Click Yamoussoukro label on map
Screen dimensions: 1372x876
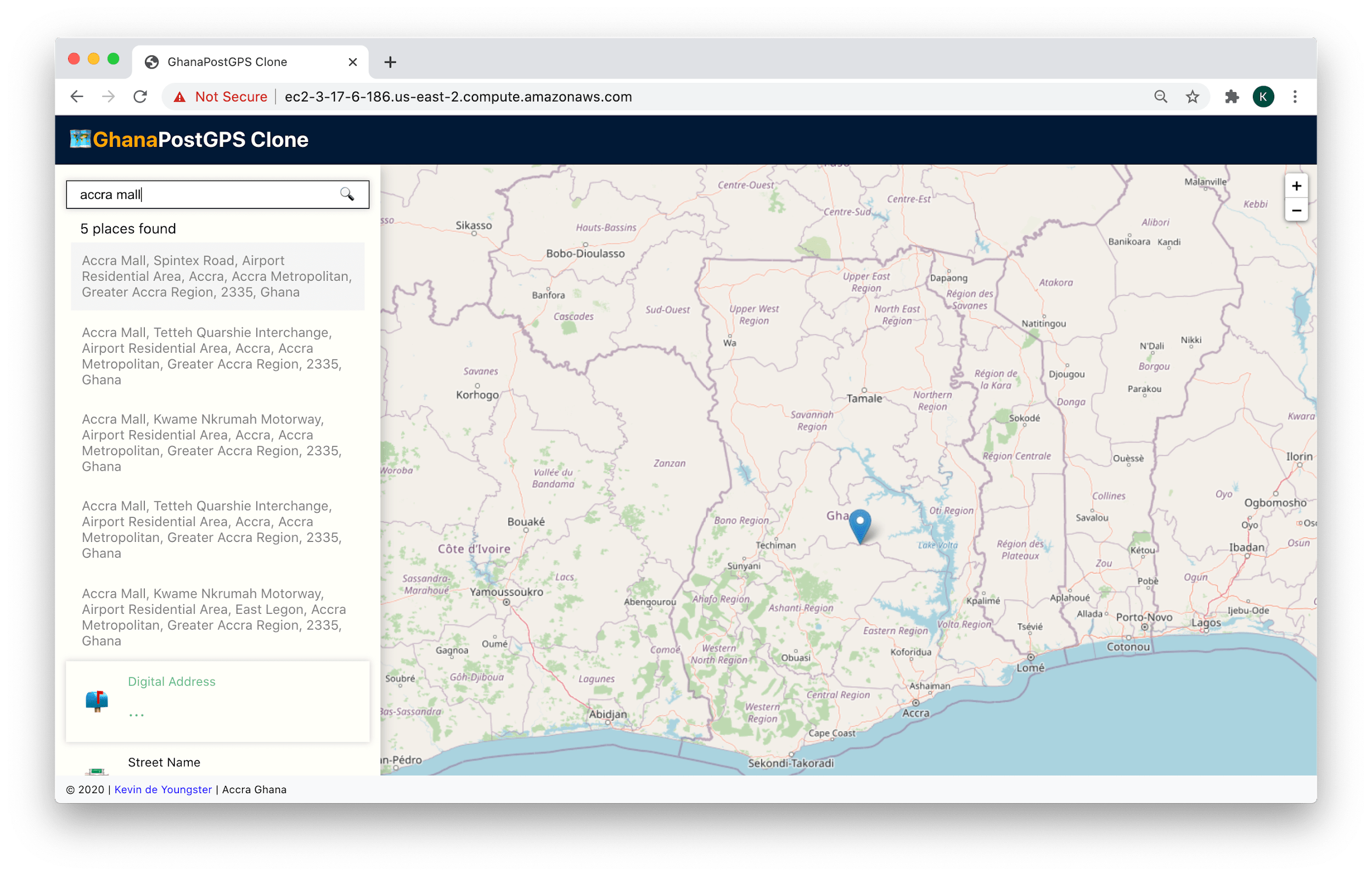tap(506, 591)
